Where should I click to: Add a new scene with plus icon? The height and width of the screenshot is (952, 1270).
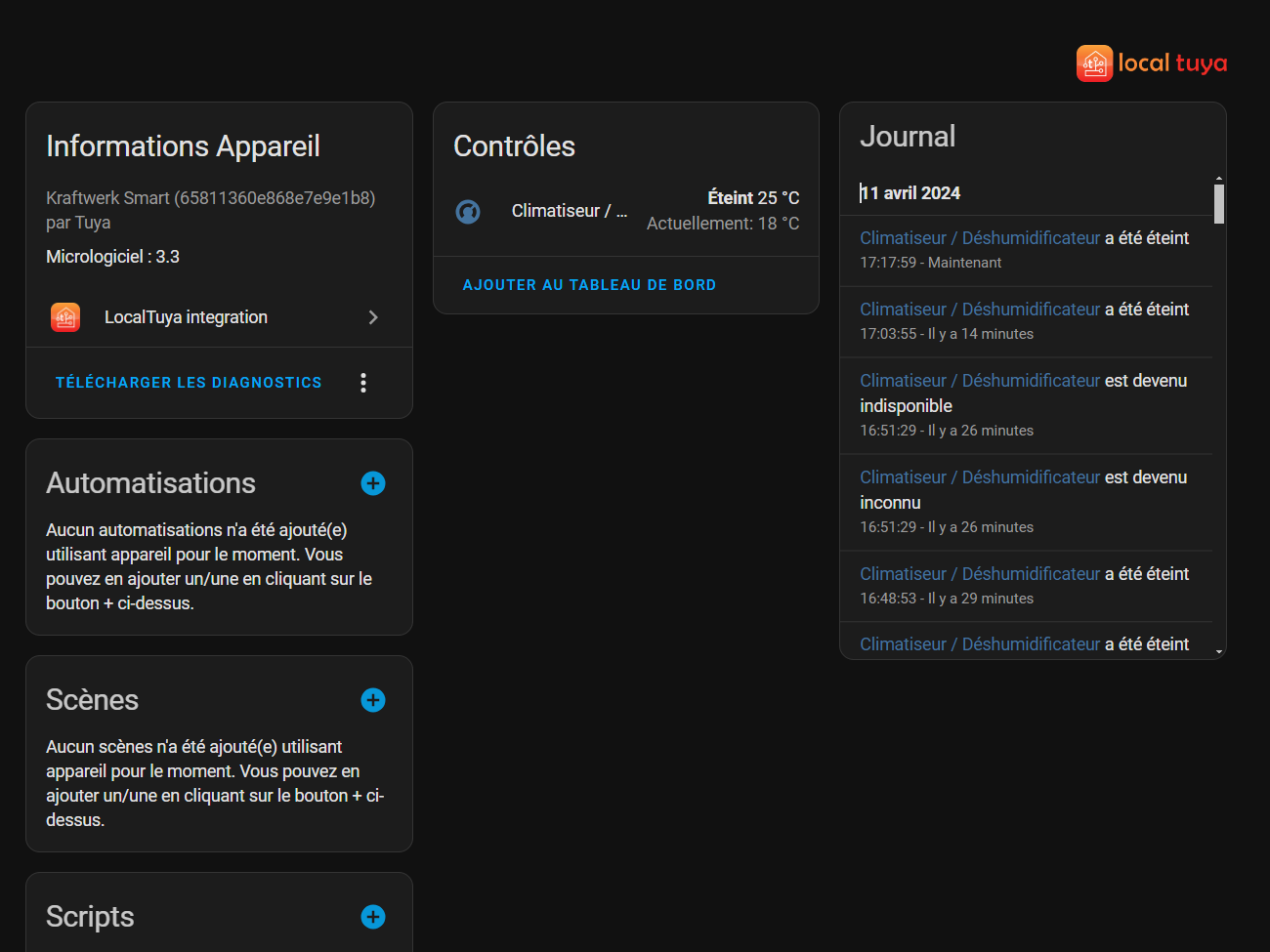[x=373, y=700]
